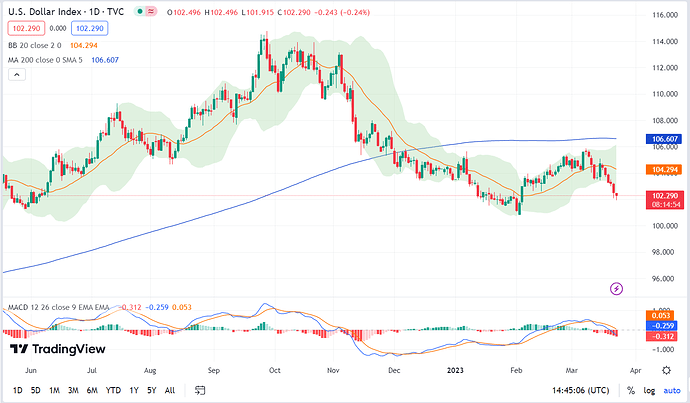Image resolution: width=690 pixels, height=403 pixels.
Task: Toggle auto scale mode
Action: point(672,390)
